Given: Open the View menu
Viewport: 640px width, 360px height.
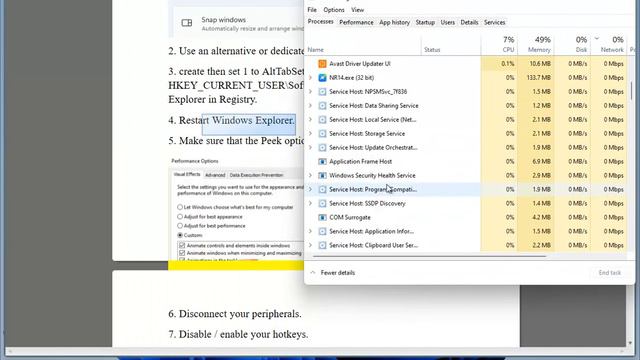Looking at the screenshot, I should click(358, 10).
